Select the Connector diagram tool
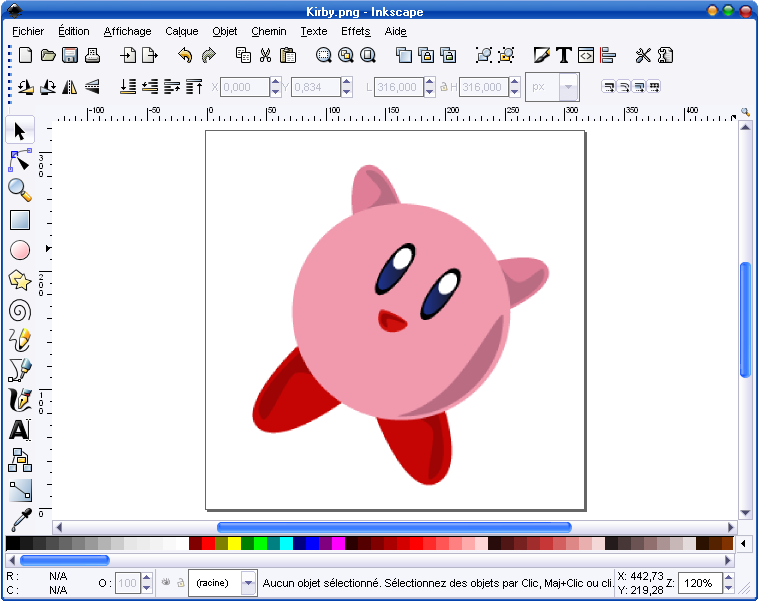759x601 pixels. 20,460
